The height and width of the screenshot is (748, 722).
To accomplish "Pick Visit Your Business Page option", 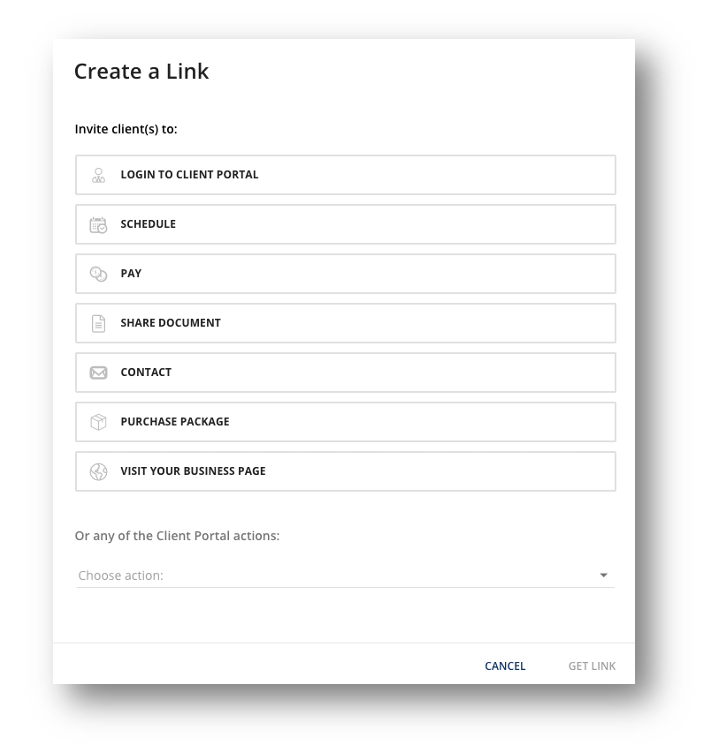I will point(345,471).
